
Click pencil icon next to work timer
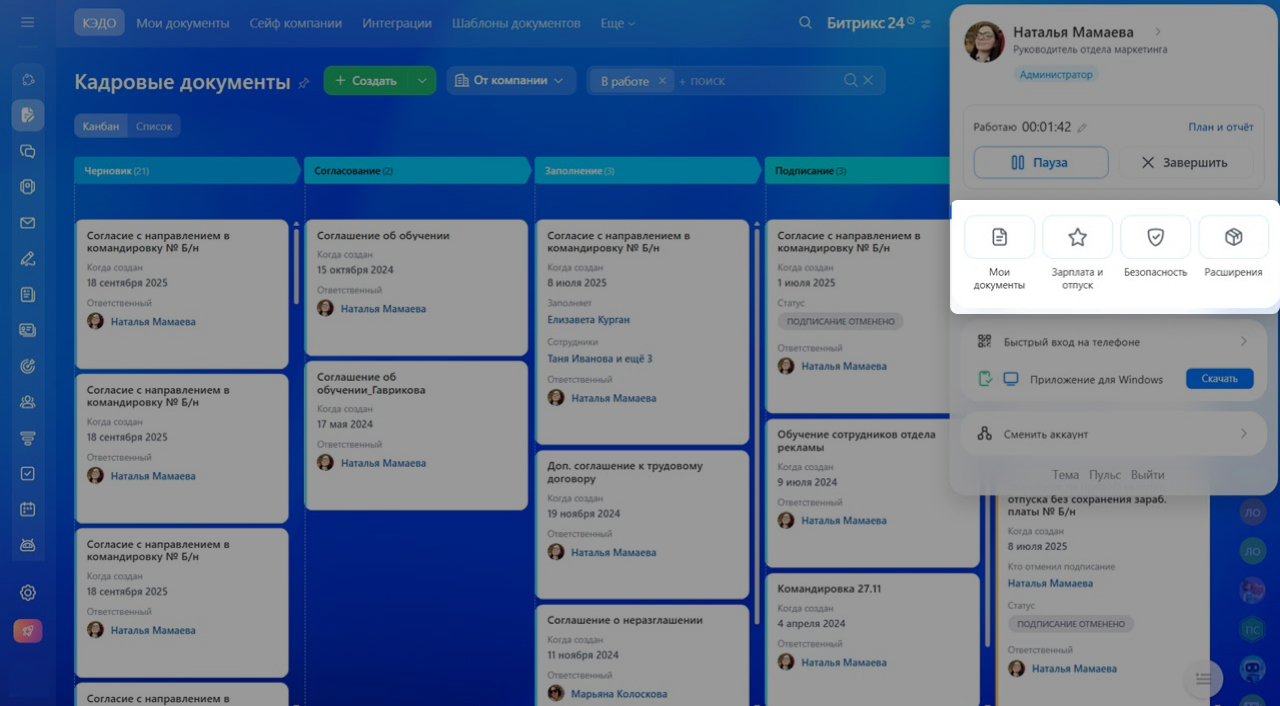pyautogui.click(x=1082, y=128)
